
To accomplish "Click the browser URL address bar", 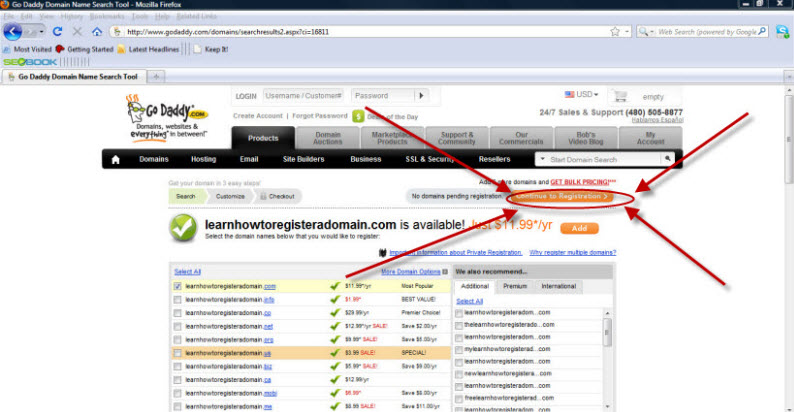I will point(367,31).
